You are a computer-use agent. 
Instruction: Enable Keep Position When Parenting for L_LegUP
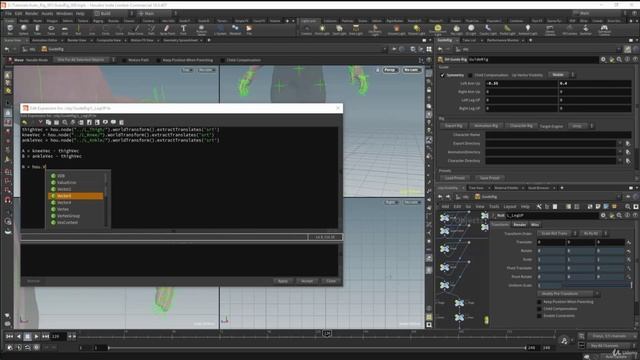click(x=540, y=302)
